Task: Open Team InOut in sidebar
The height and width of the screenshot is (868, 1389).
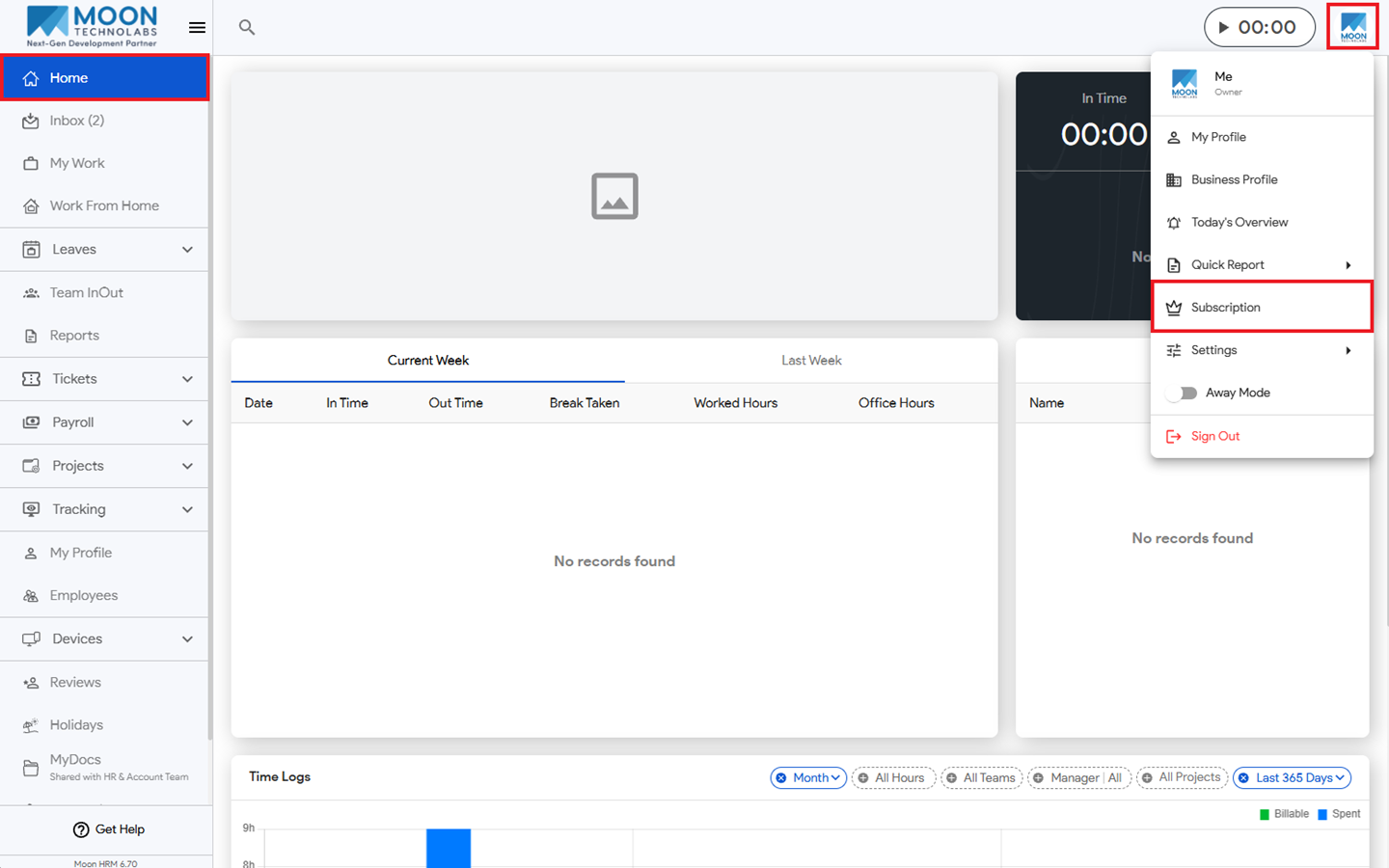Action: click(x=104, y=292)
